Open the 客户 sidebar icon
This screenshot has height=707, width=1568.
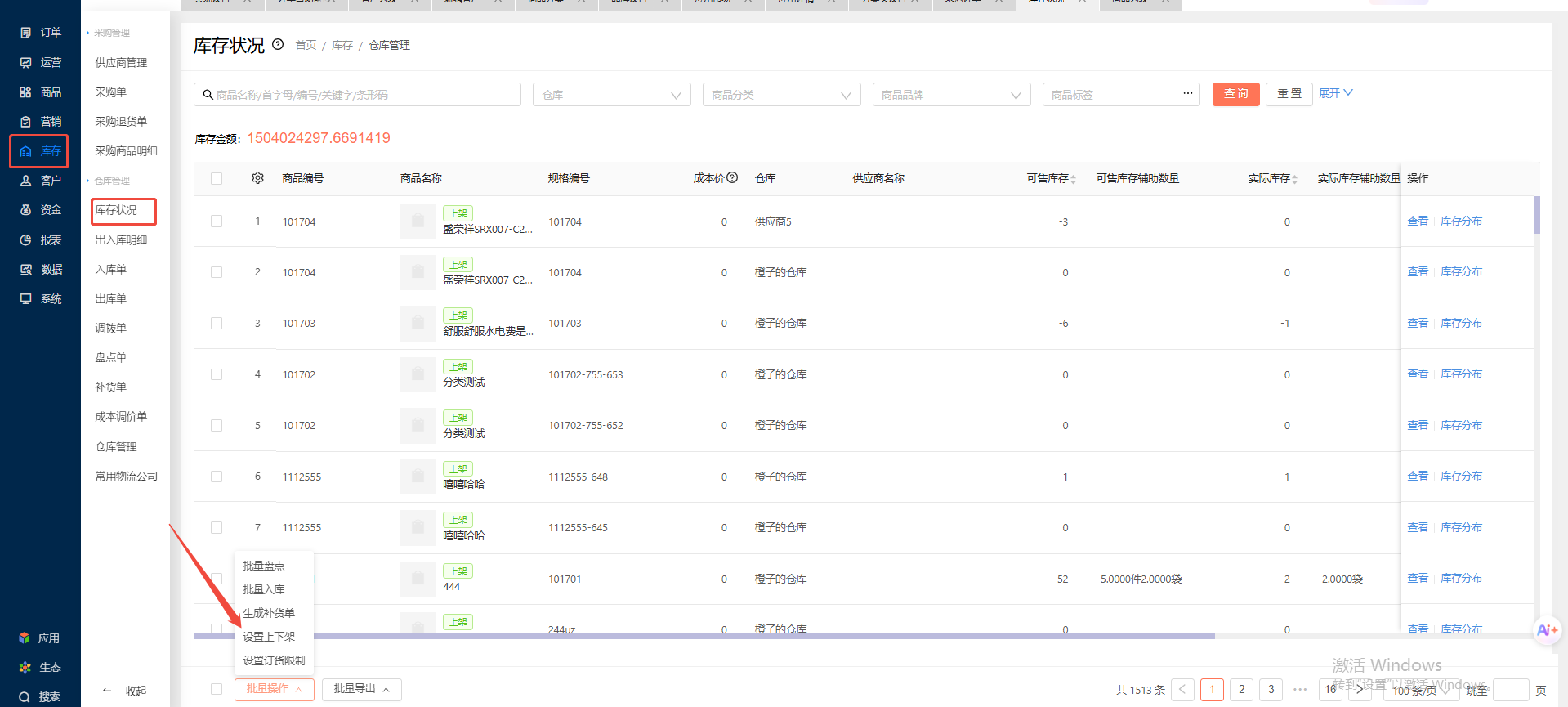[x=25, y=181]
